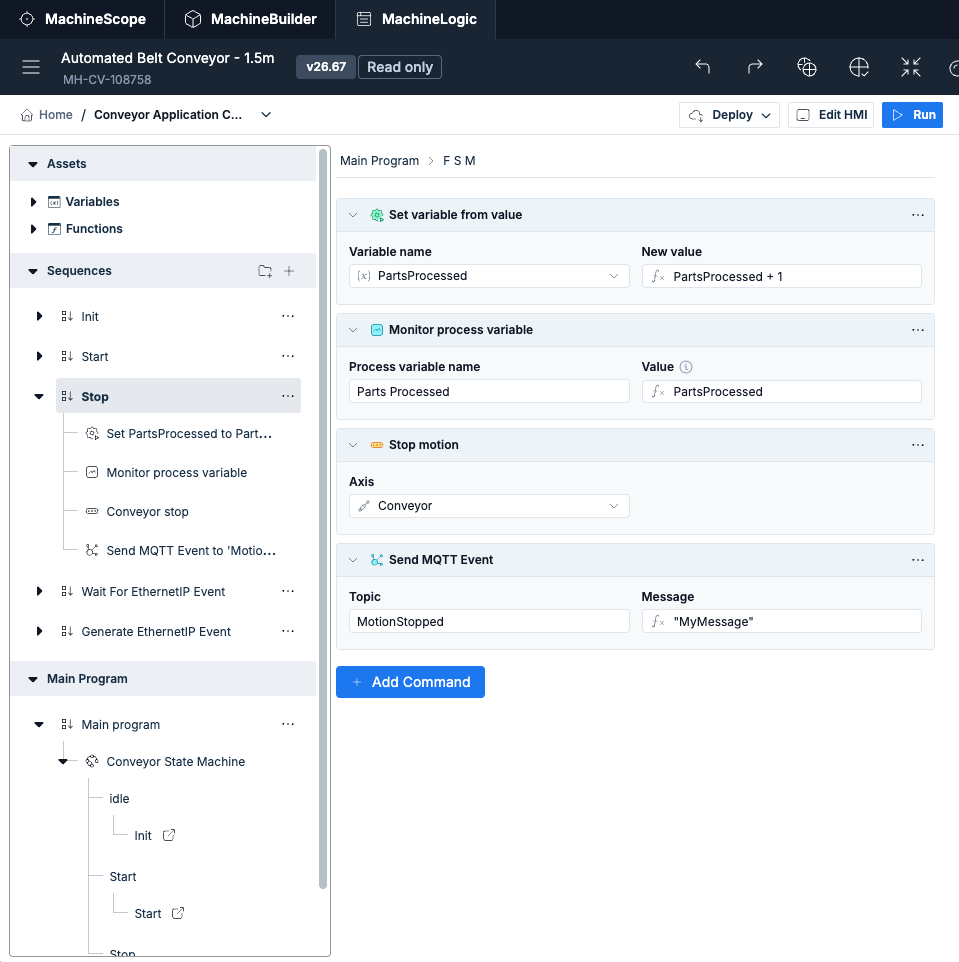Click the v26.67 version badge

[x=326, y=67]
